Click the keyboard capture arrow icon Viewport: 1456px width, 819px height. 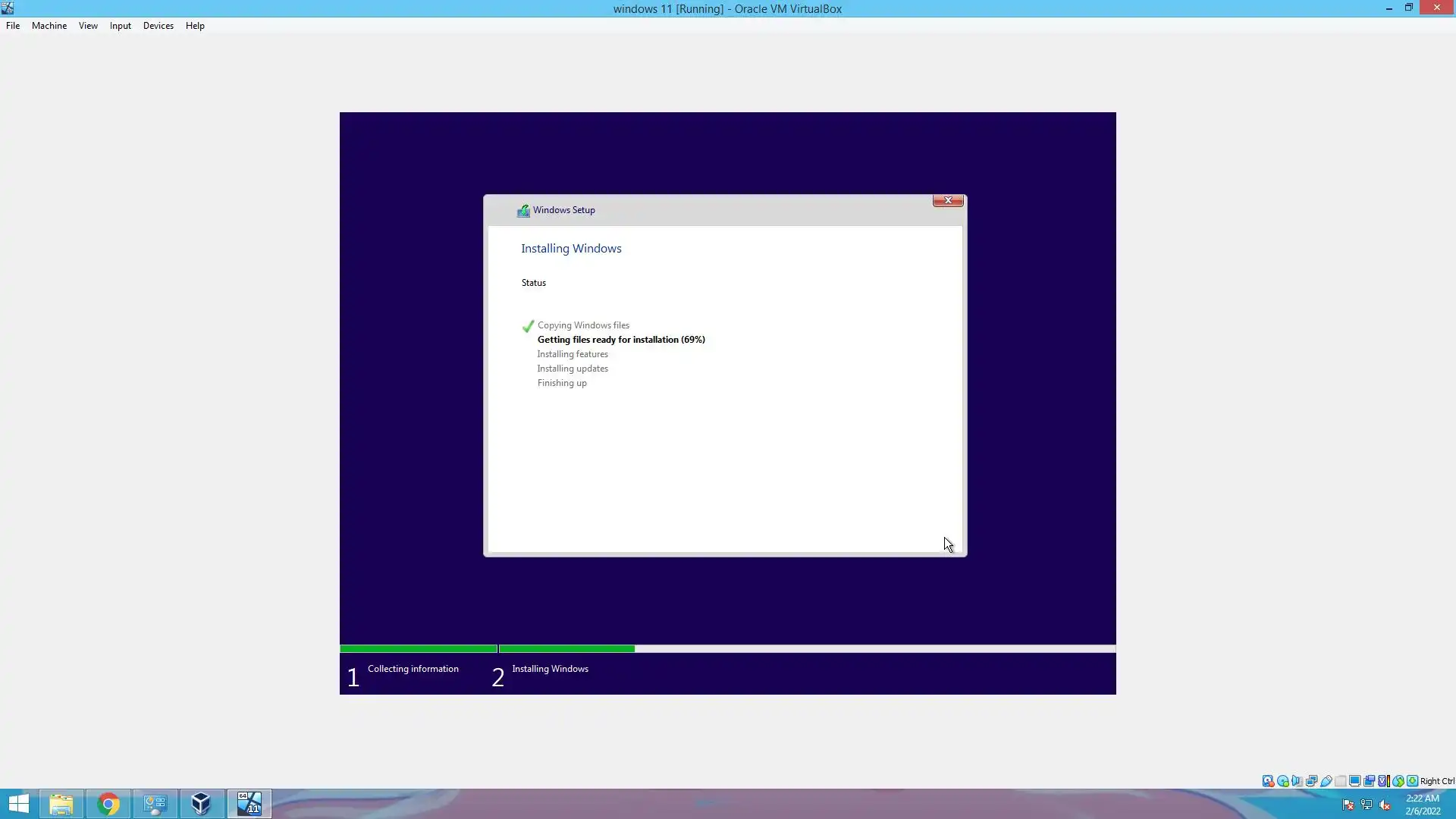(x=1413, y=781)
